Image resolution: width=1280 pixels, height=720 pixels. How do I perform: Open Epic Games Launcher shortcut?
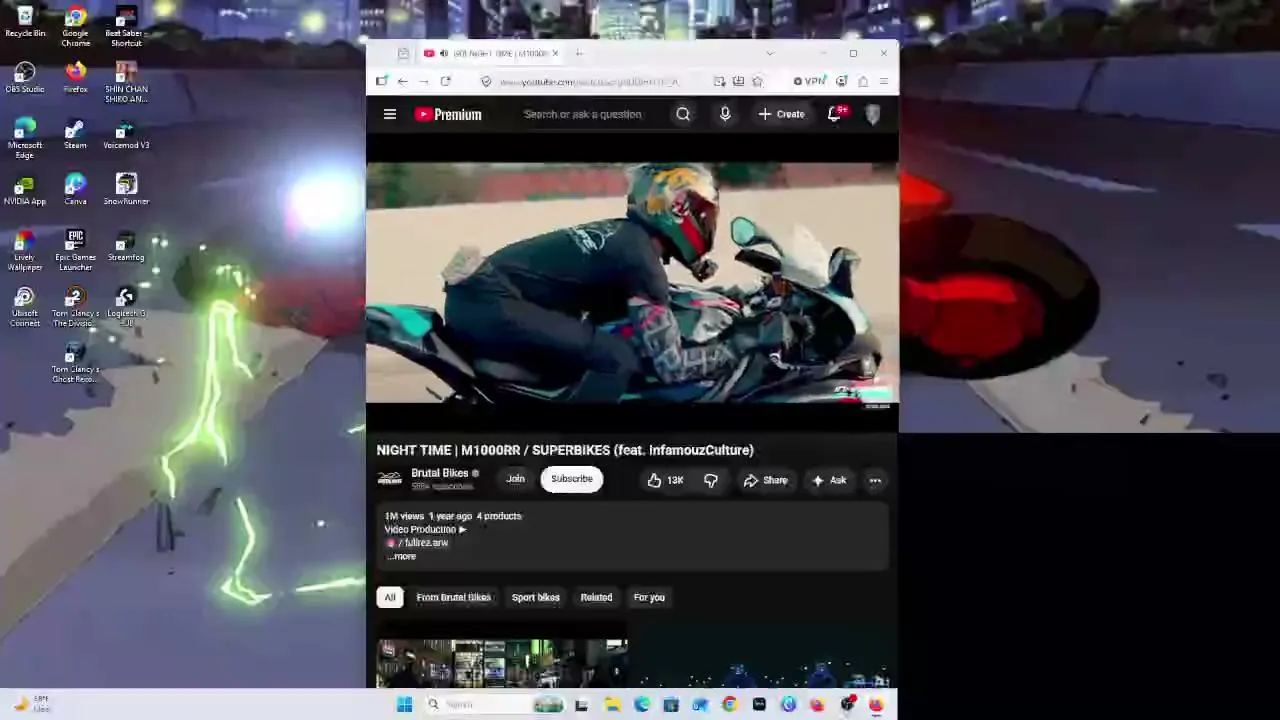click(x=75, y=251)
